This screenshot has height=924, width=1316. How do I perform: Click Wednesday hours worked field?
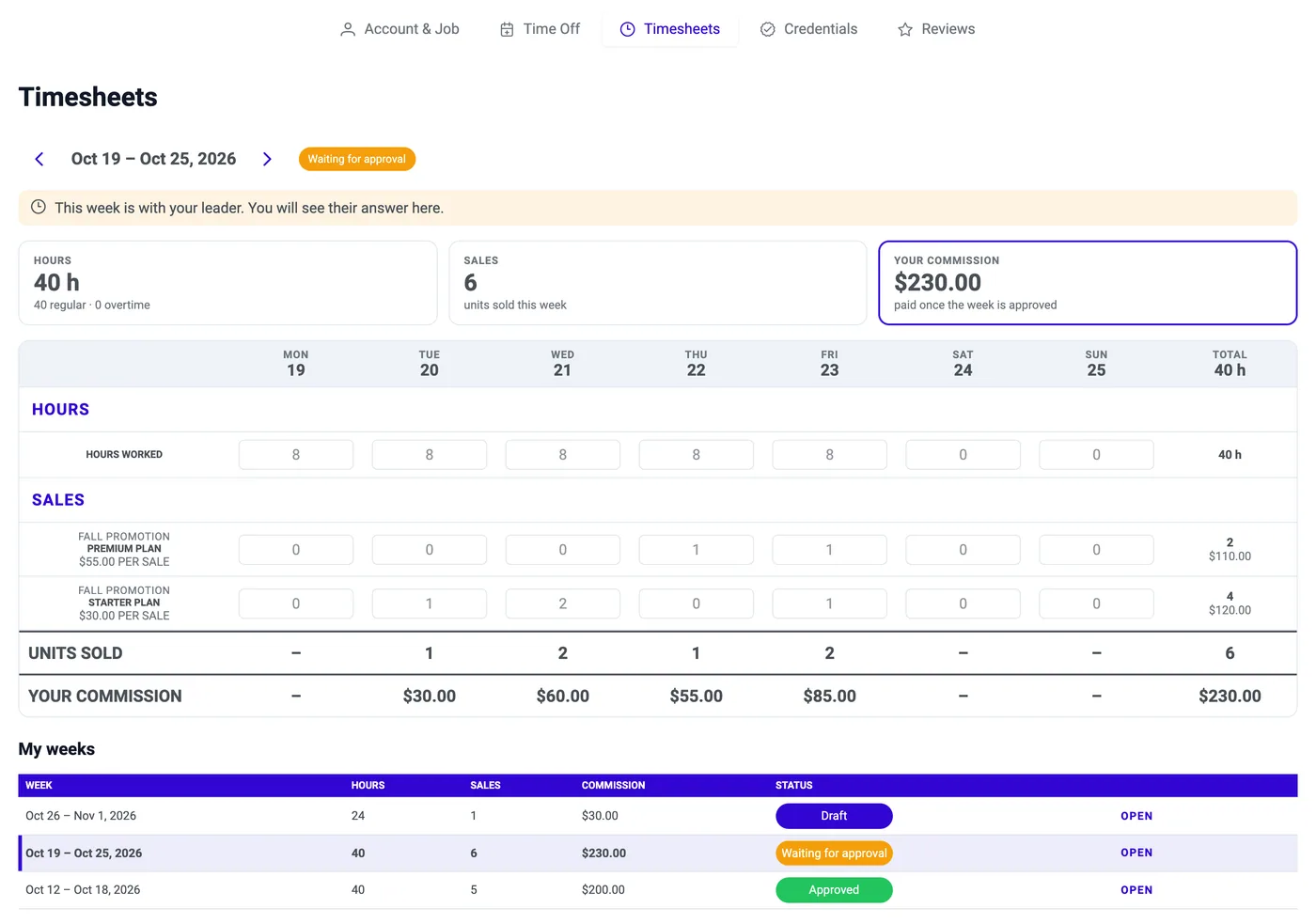click(563, 455)
